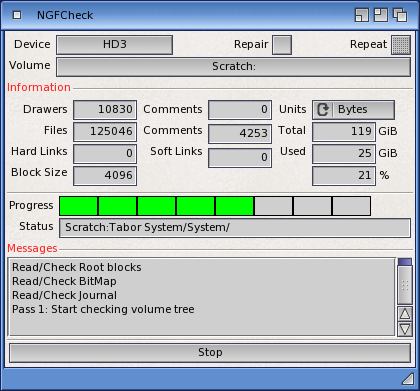Click the Block Size value 4096
The width and height of the screenshot is (420, 391).
pos(105,176)
